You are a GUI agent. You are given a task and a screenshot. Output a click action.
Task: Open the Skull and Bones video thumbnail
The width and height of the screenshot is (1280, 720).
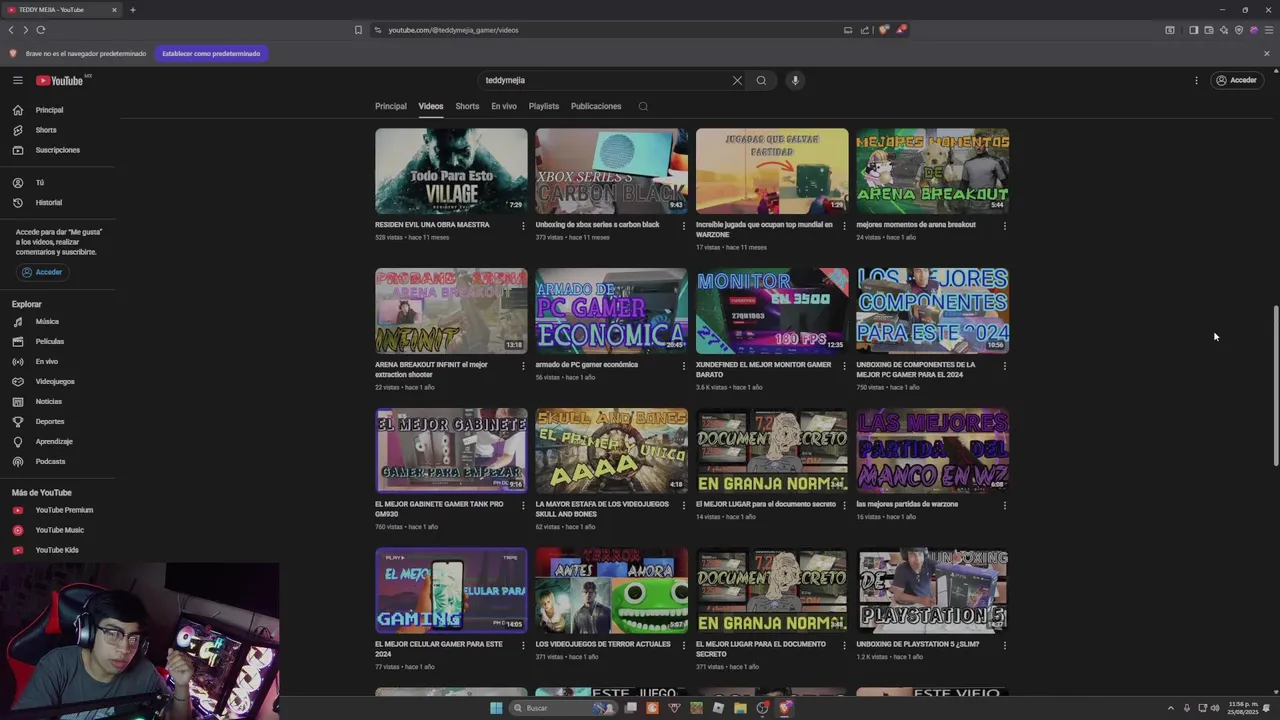coord(611,451)
